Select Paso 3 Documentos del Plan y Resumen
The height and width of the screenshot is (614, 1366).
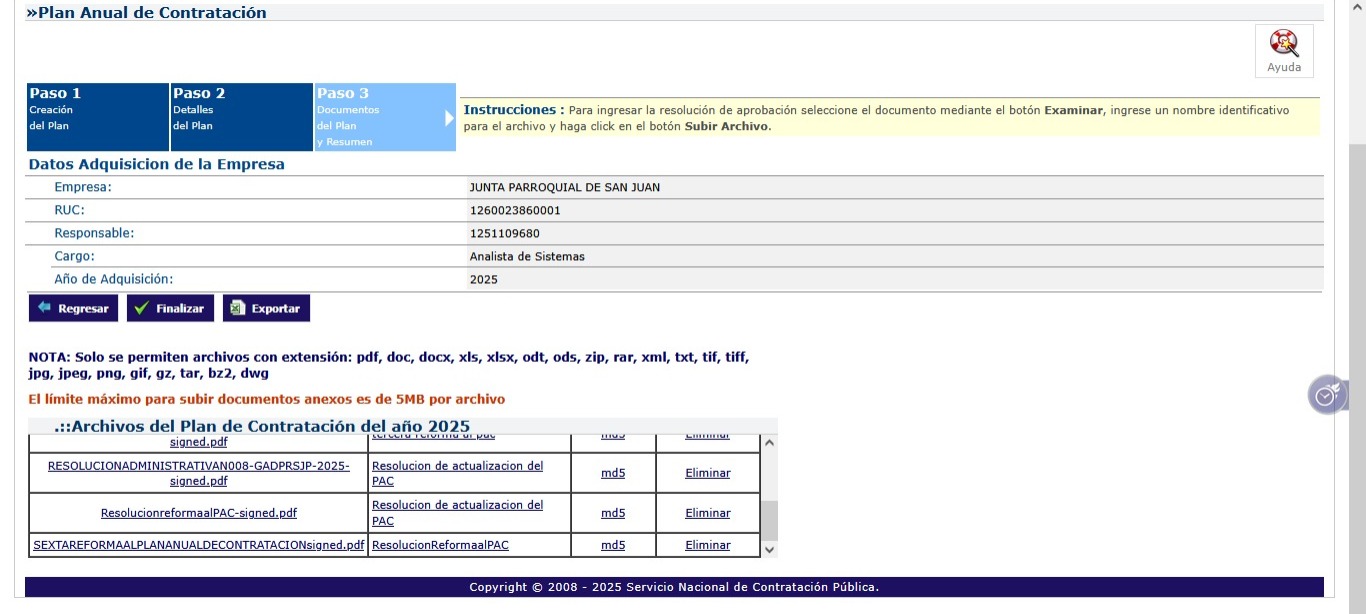point(378,117)
